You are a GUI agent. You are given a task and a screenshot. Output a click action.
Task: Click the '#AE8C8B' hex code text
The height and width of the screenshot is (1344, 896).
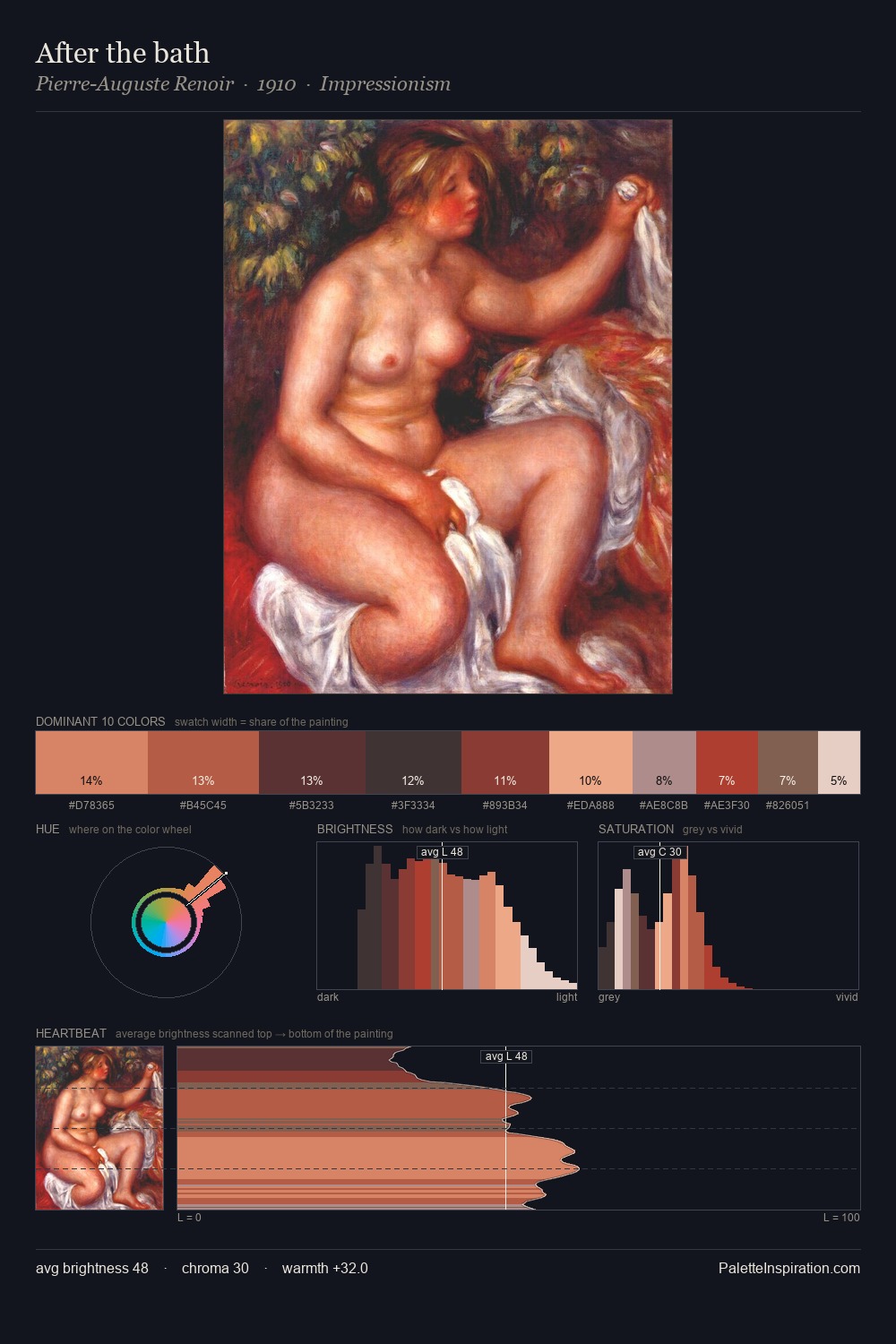664,806
